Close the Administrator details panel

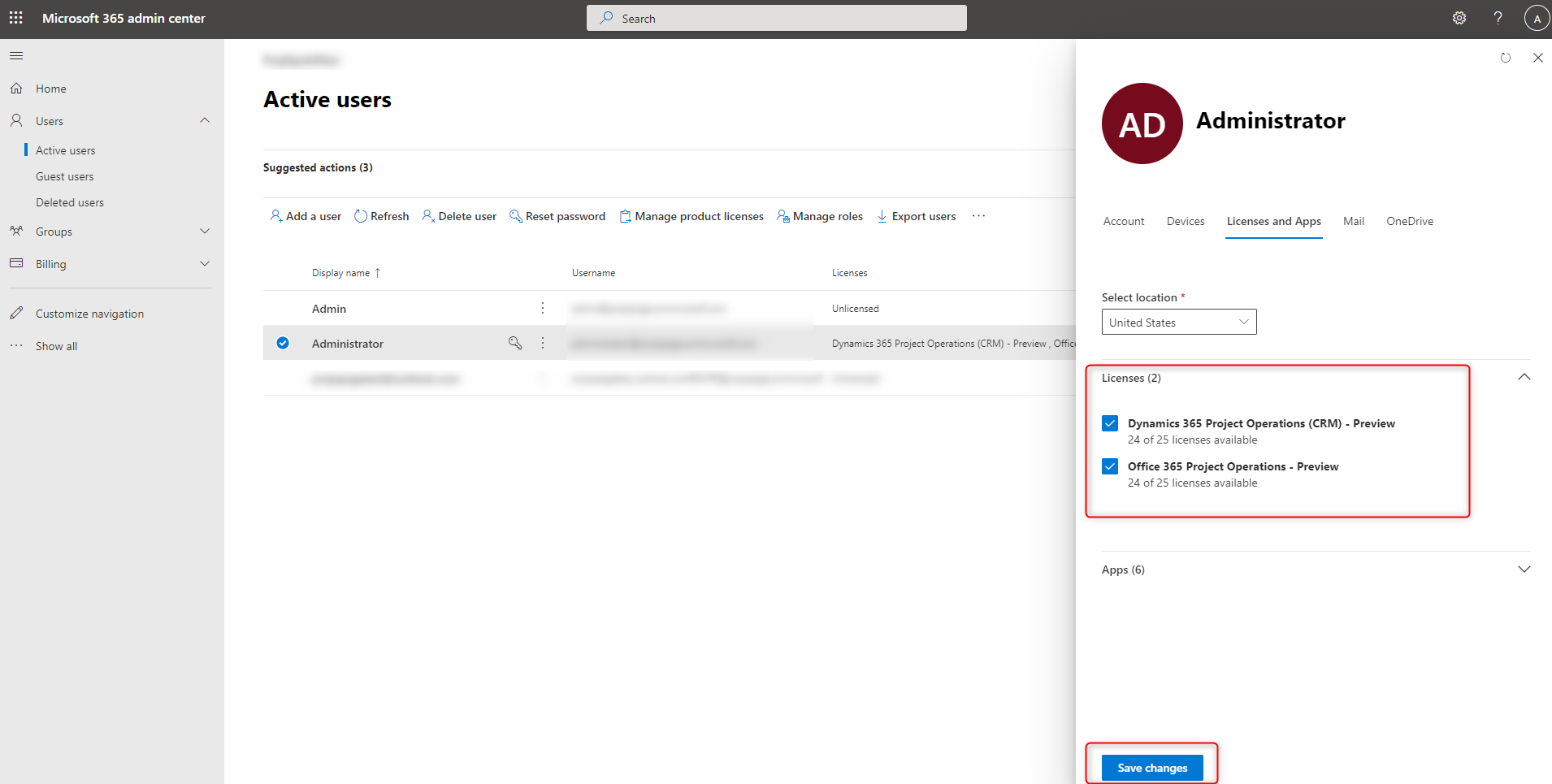[1537, 58]
